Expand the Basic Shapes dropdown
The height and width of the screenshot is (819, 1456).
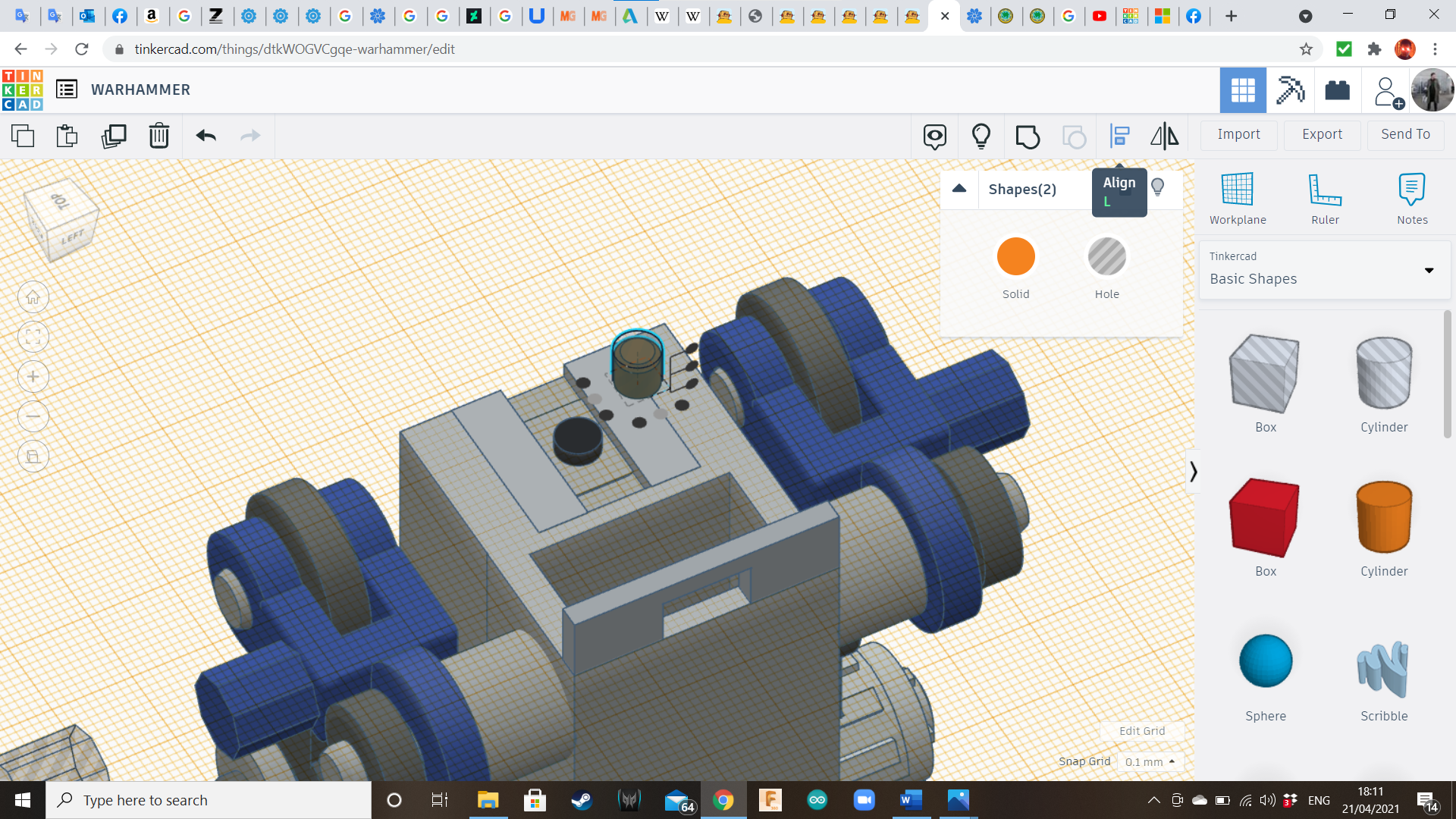tap(1429, 271)
